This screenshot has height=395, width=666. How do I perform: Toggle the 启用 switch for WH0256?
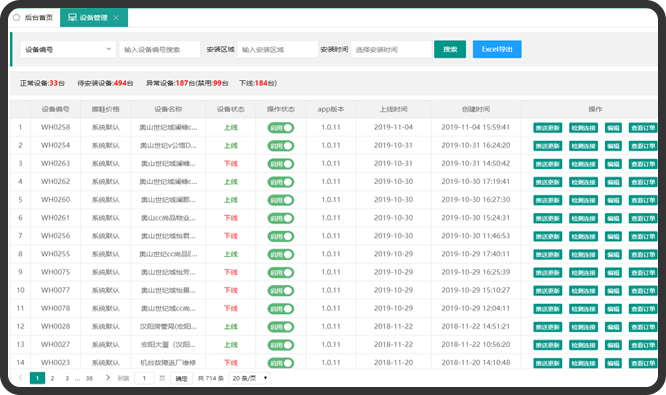281,236
